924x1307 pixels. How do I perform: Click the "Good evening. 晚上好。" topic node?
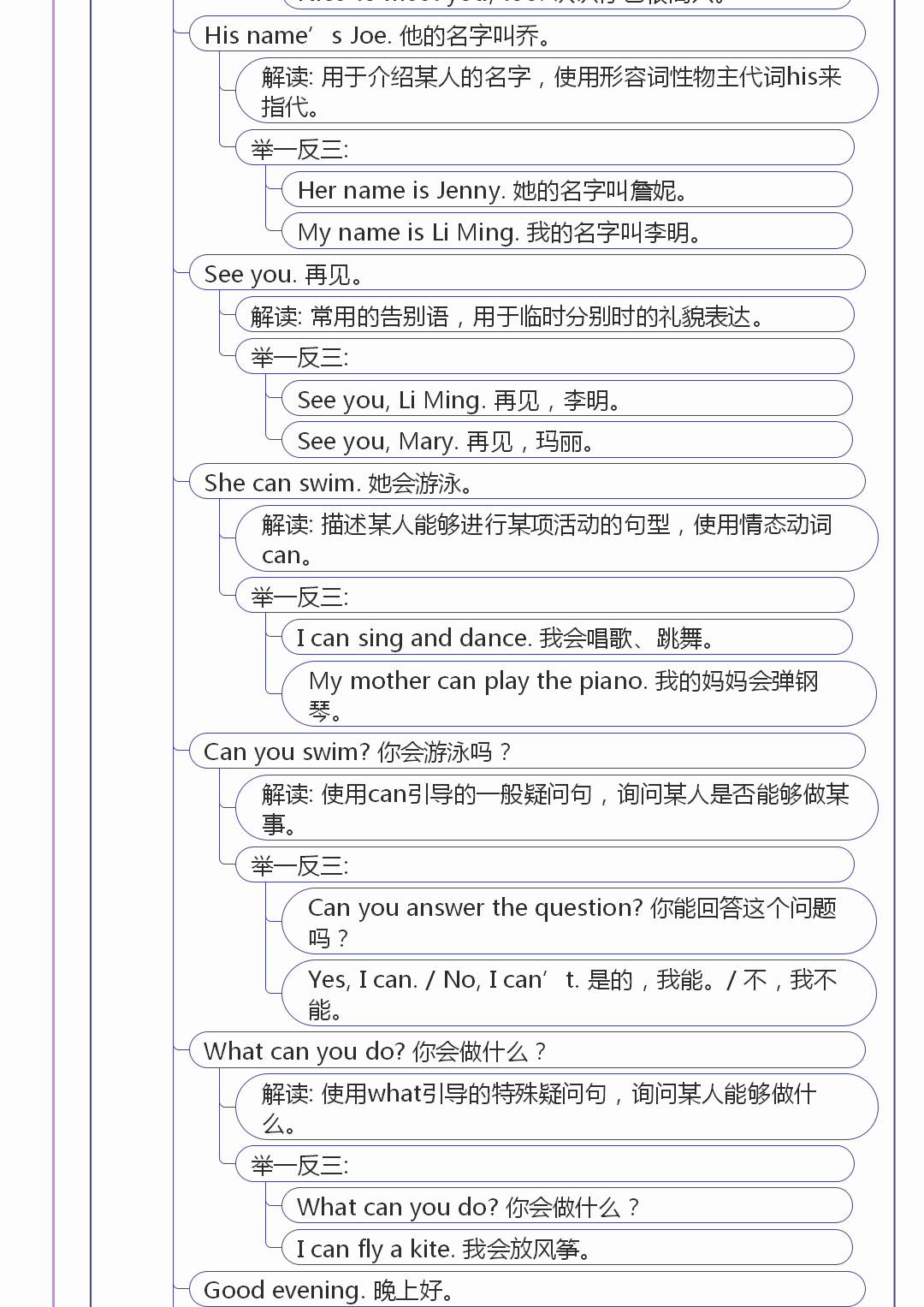point(525,1289)
